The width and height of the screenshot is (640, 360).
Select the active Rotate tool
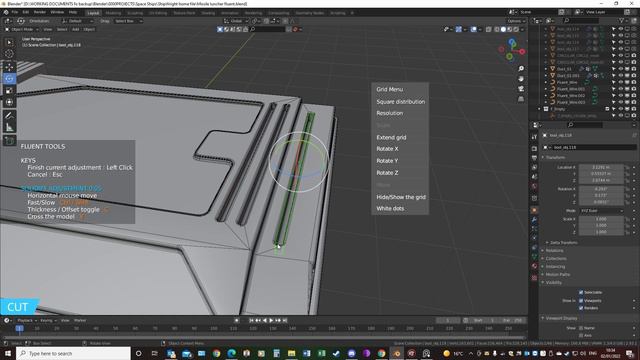(x=9, y=78)
